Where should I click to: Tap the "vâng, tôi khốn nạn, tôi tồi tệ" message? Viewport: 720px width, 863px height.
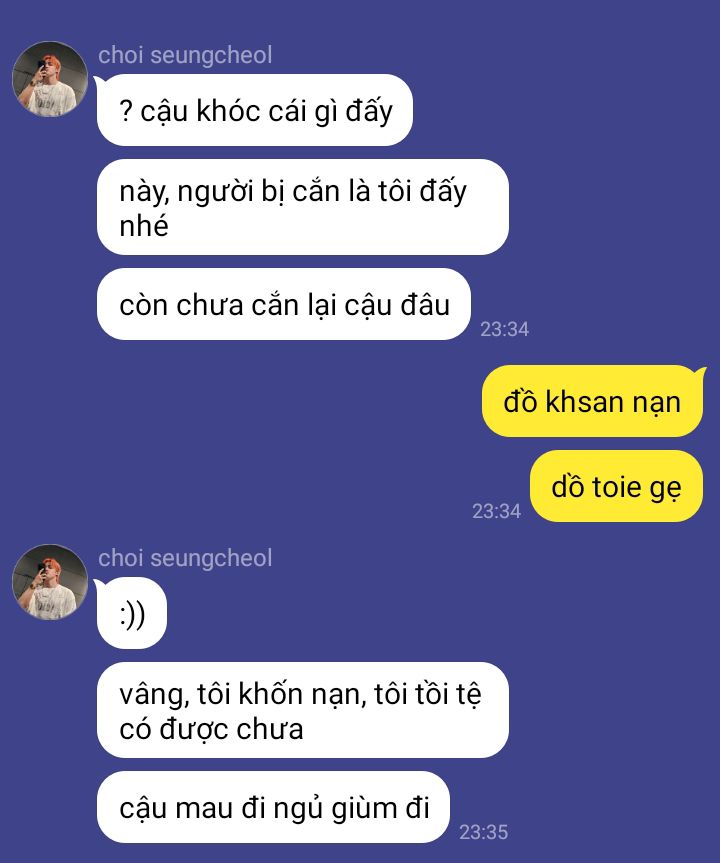(x=303, y=710)
